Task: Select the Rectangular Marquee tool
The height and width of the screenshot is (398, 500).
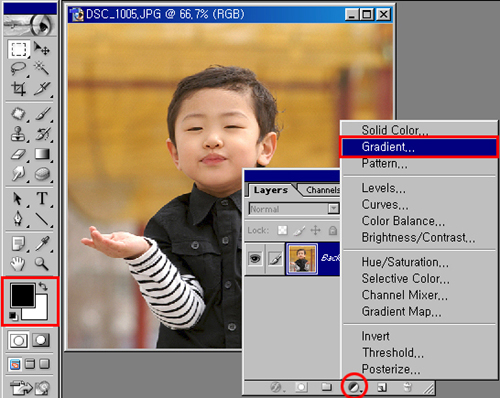Action: tap(19, 49)
